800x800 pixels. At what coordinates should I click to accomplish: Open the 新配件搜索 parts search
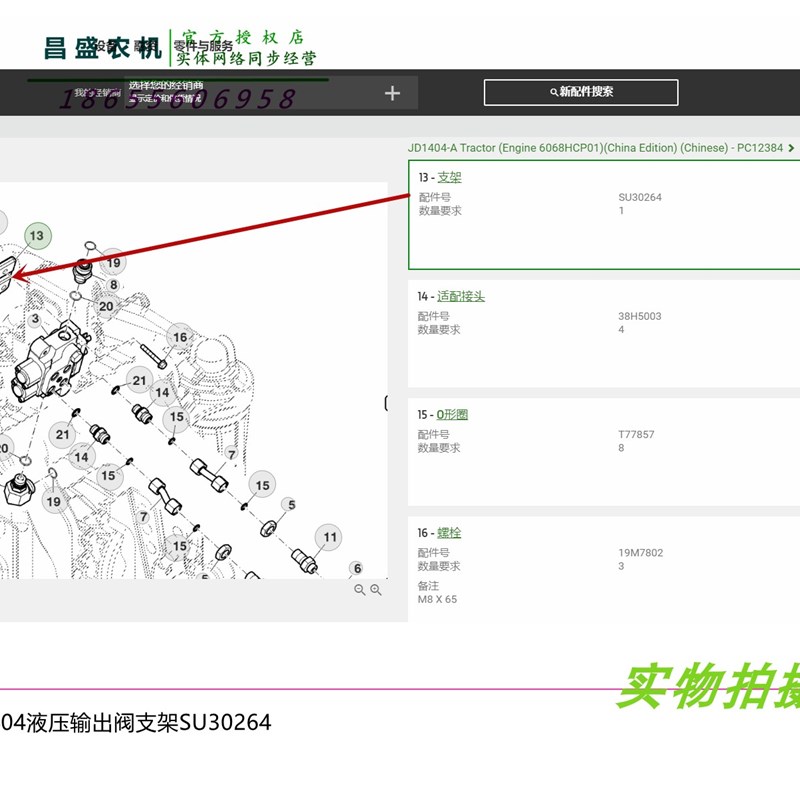coord(581,92)
